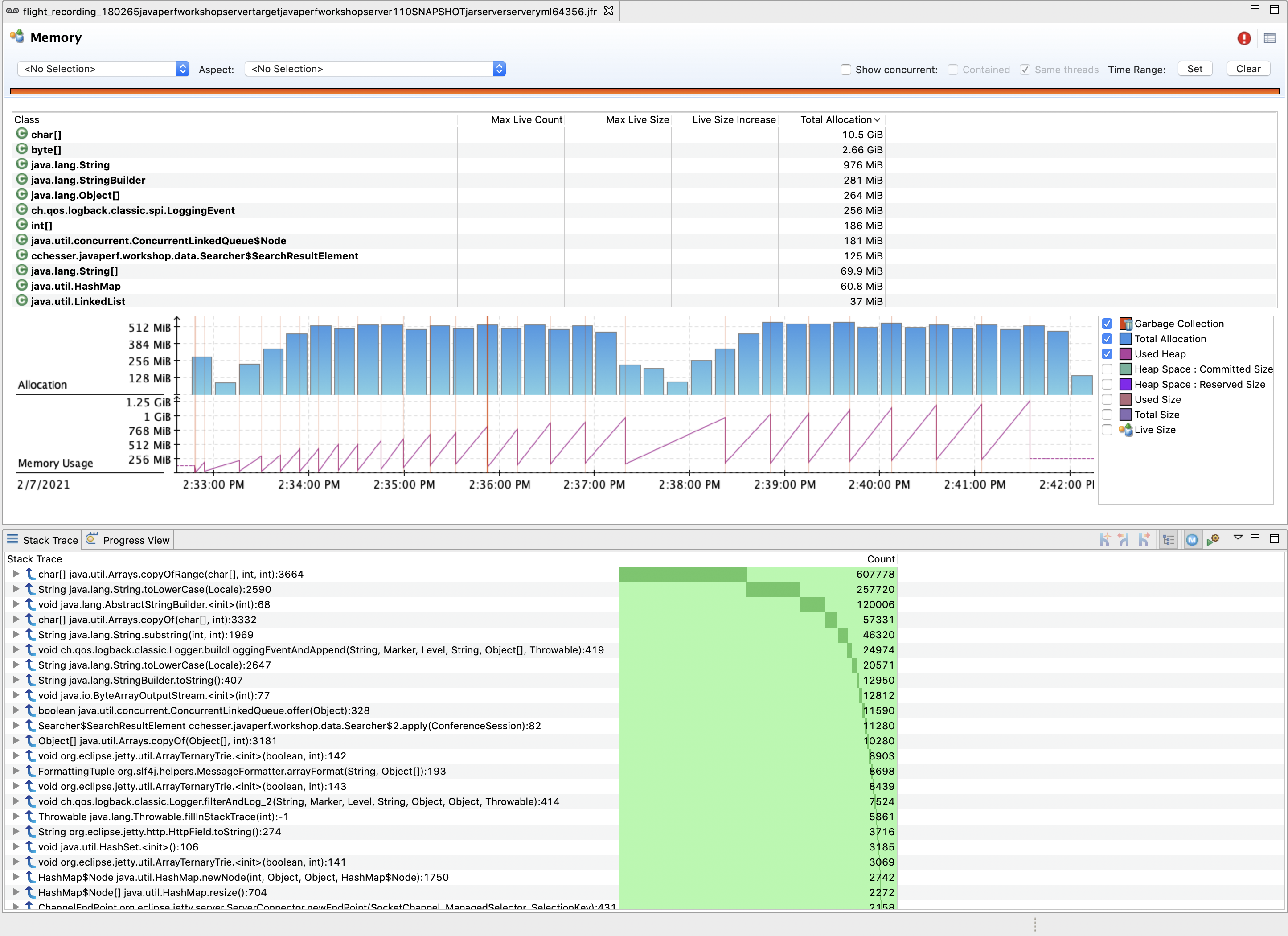Click the frame icon of String.substring row
Image resolution: width=1288 pixels, height=936 pixels.
click(30, 634)
